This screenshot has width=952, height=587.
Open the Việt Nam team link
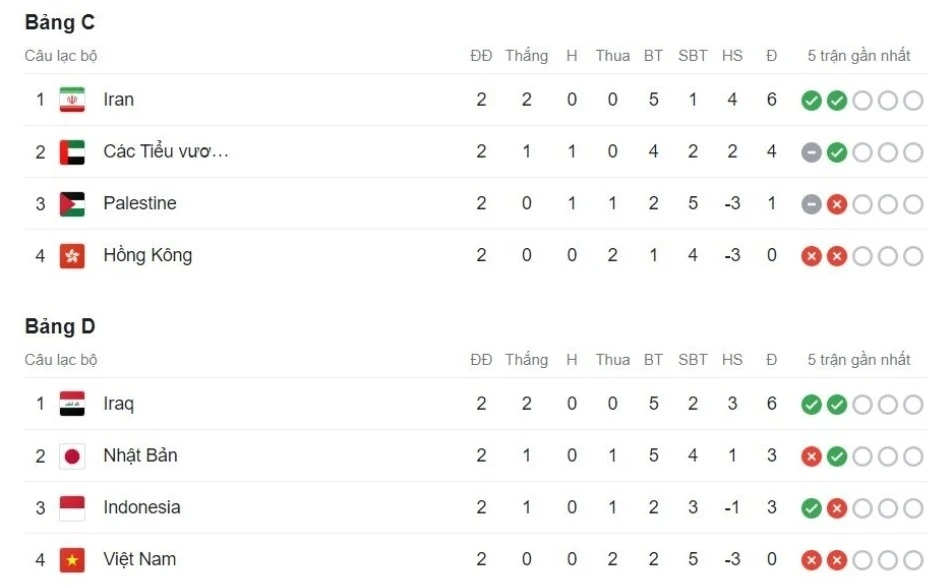[139, 560]
